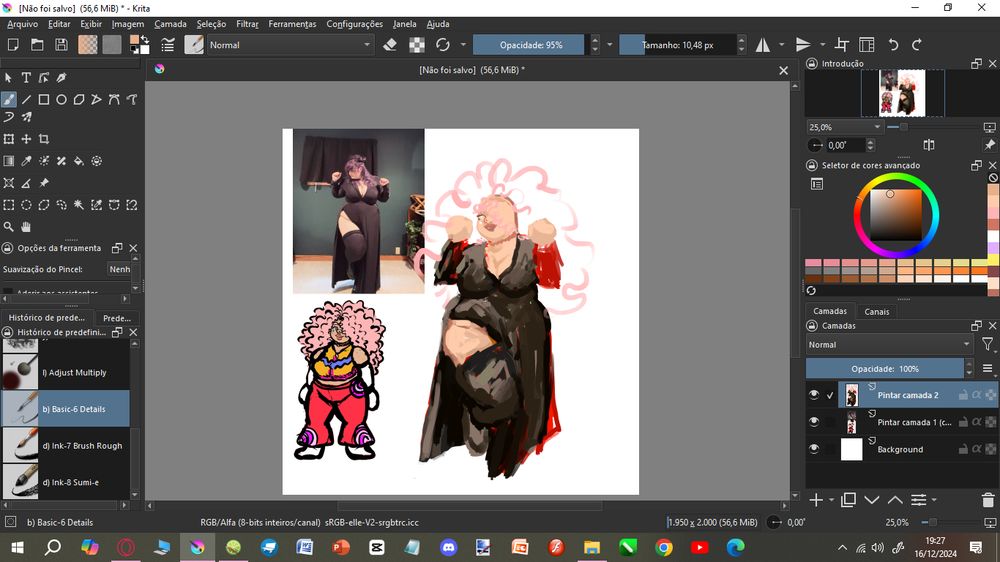
Task: Toggle Eraser mode
Action: click(x=390, y=45)
